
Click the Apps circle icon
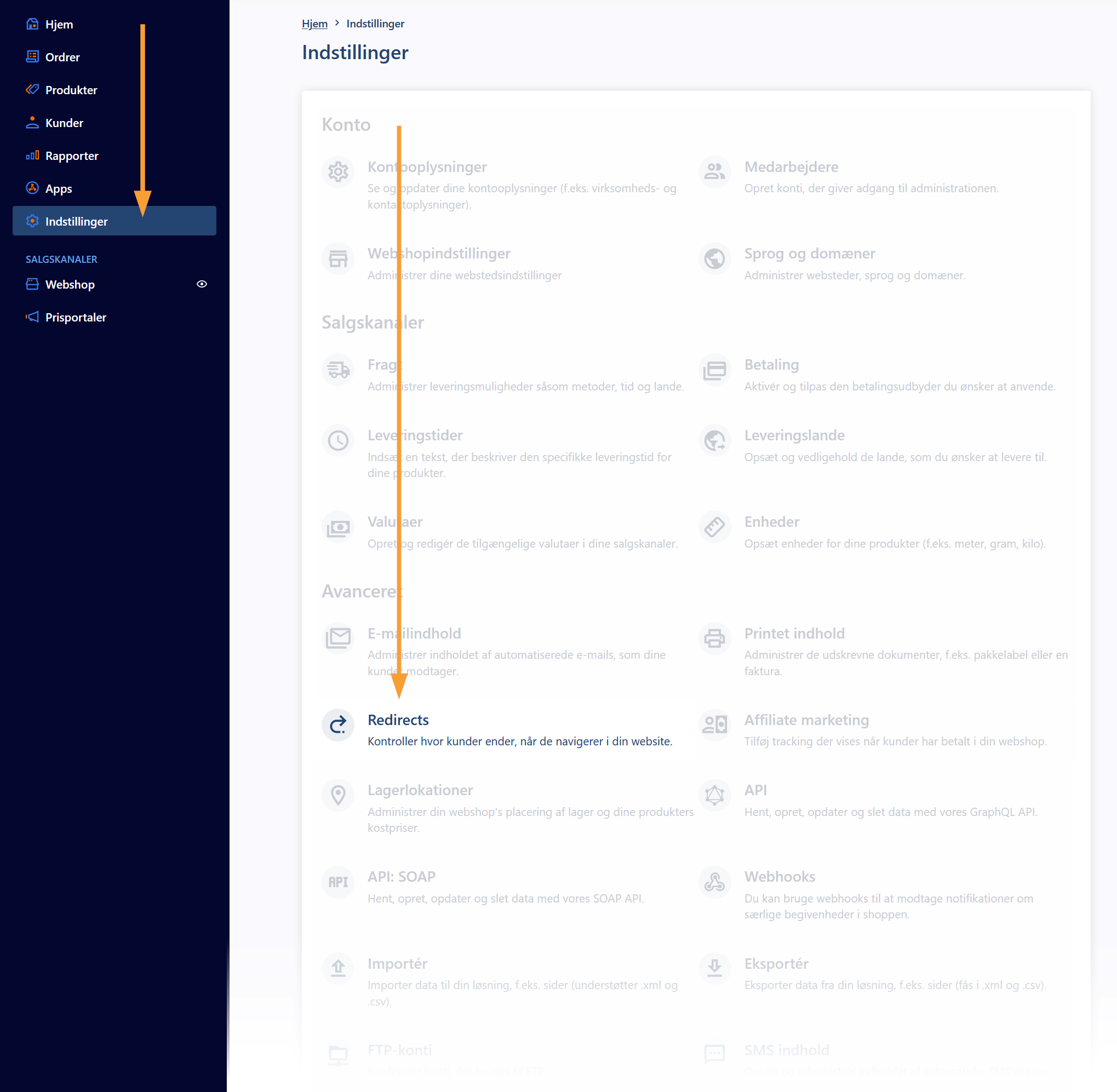[33, 187]
